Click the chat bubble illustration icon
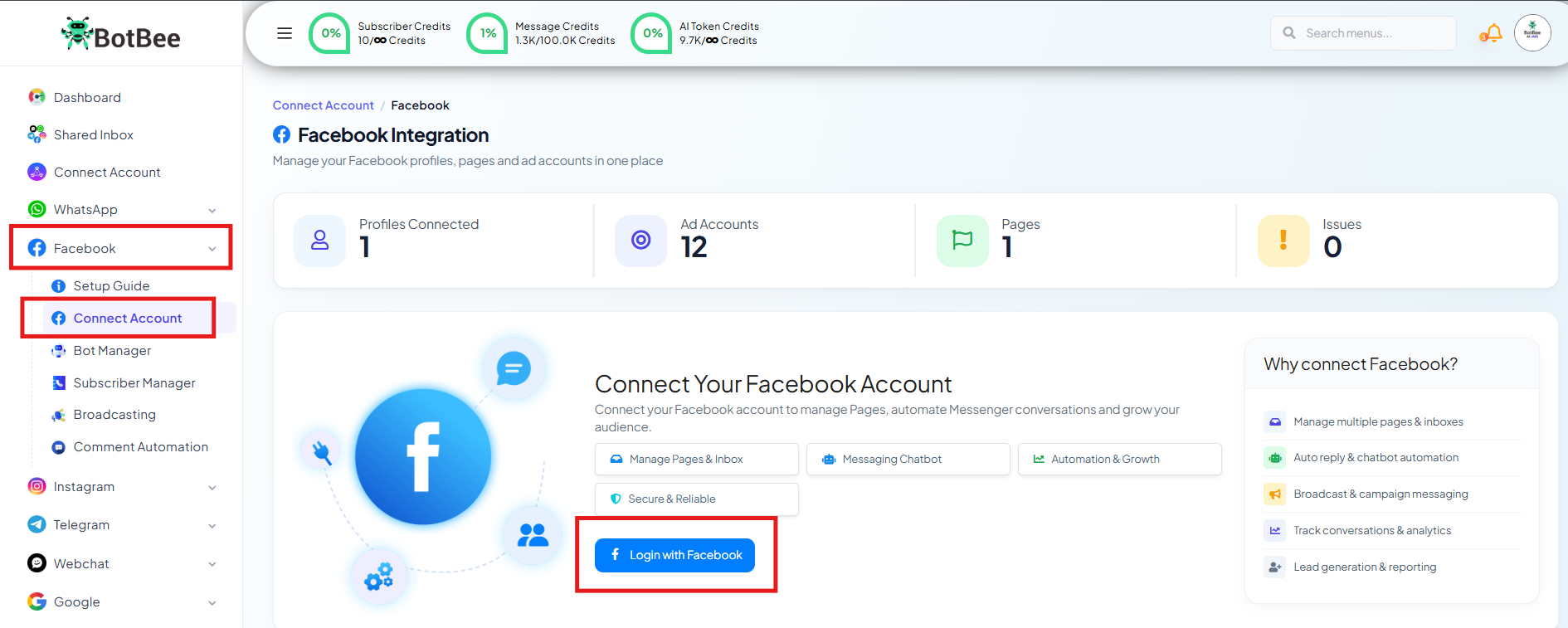The image size is (1568, 628). pyautogui.click(x=514, y=368)
